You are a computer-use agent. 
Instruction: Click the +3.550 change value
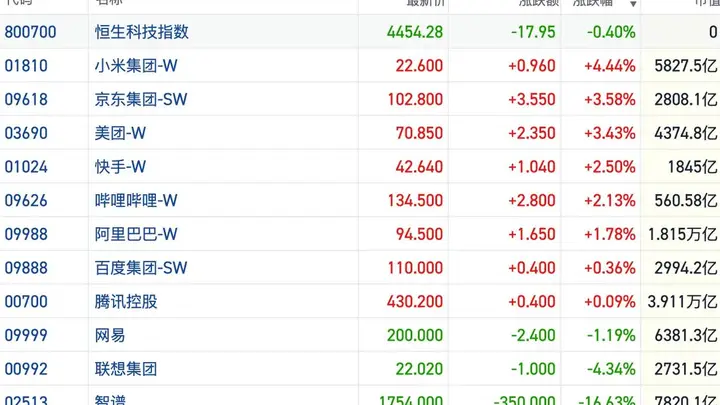point(532,99)
